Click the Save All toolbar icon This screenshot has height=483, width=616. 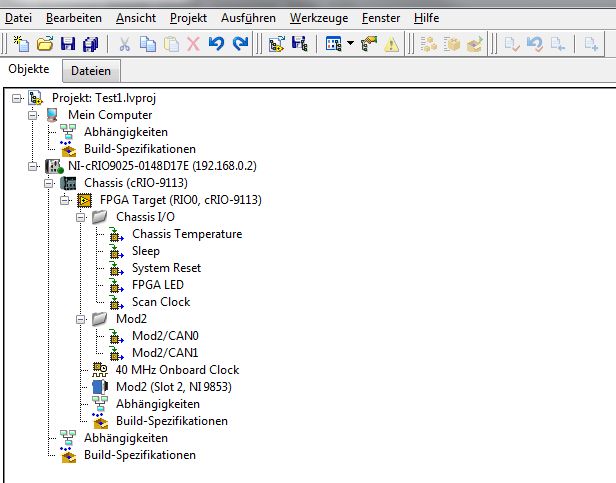(91, 44)
